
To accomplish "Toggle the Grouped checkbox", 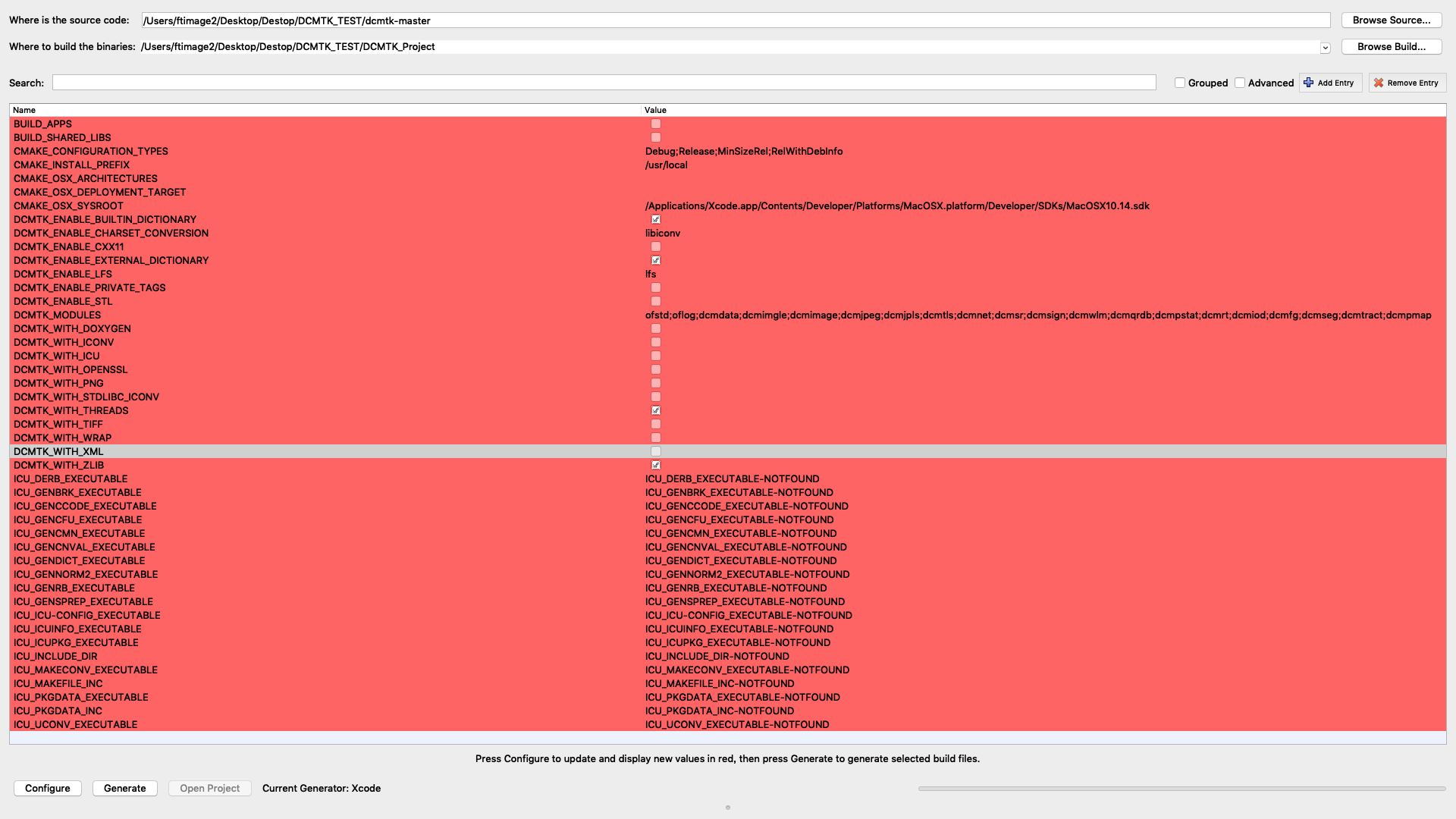I will pyautogui.click(x=1180, y=83).
